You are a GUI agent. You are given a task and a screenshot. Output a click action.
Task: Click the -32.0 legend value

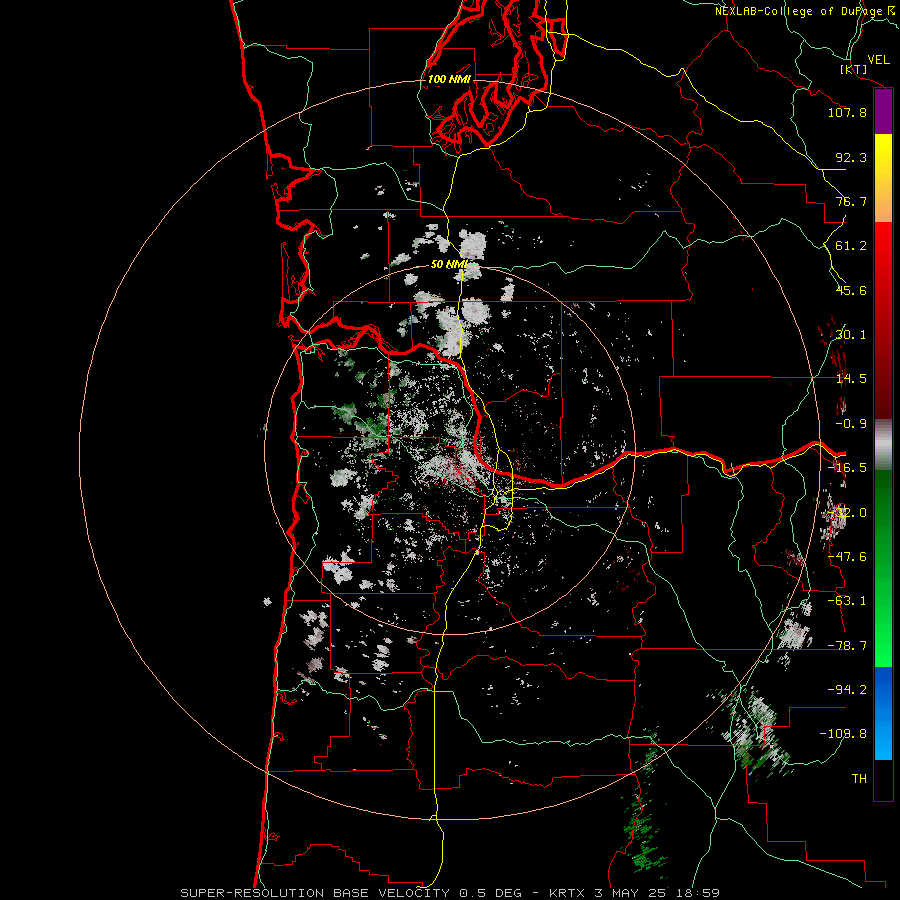click(847, 513)
